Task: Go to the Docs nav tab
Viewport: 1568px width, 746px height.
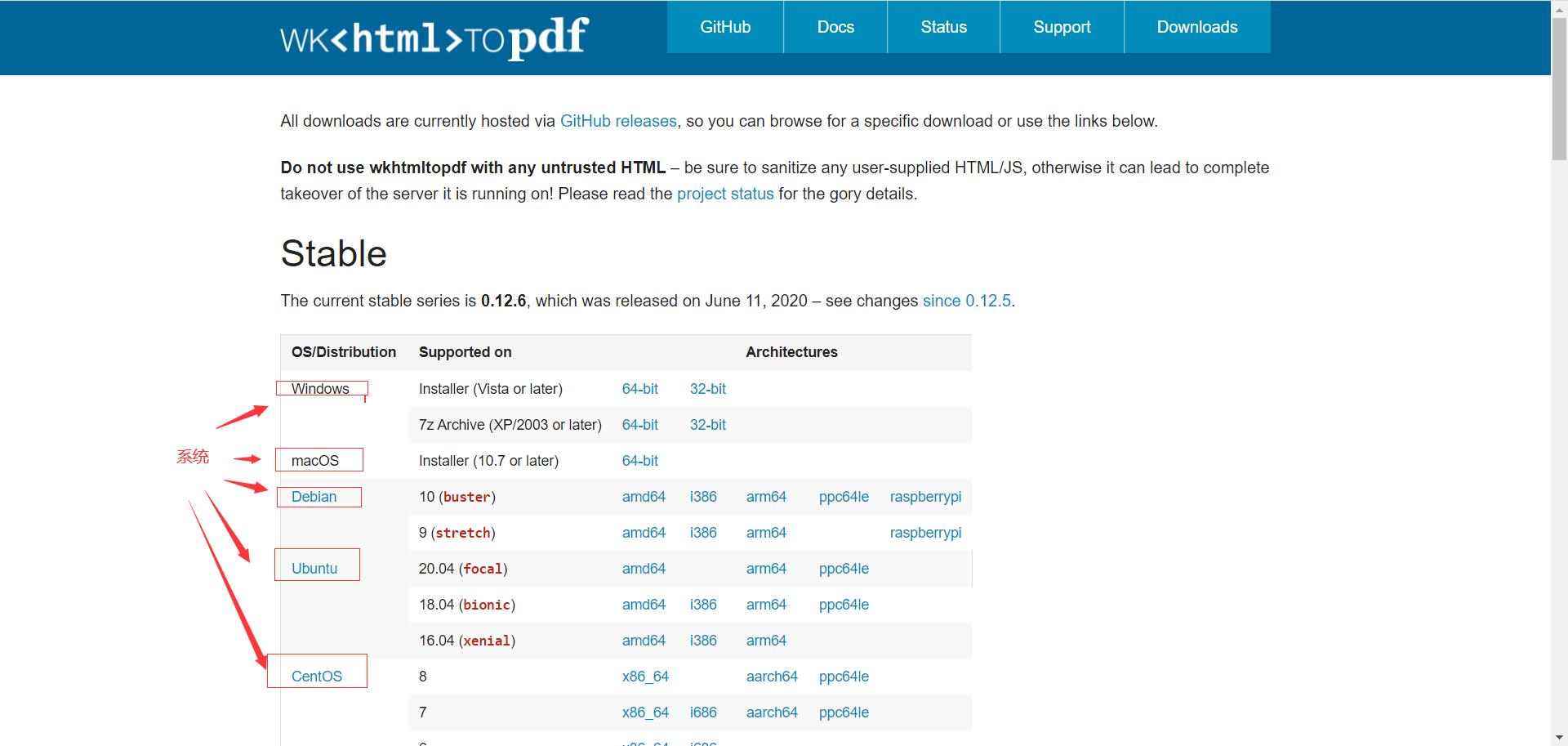Action: pos(835,27)
